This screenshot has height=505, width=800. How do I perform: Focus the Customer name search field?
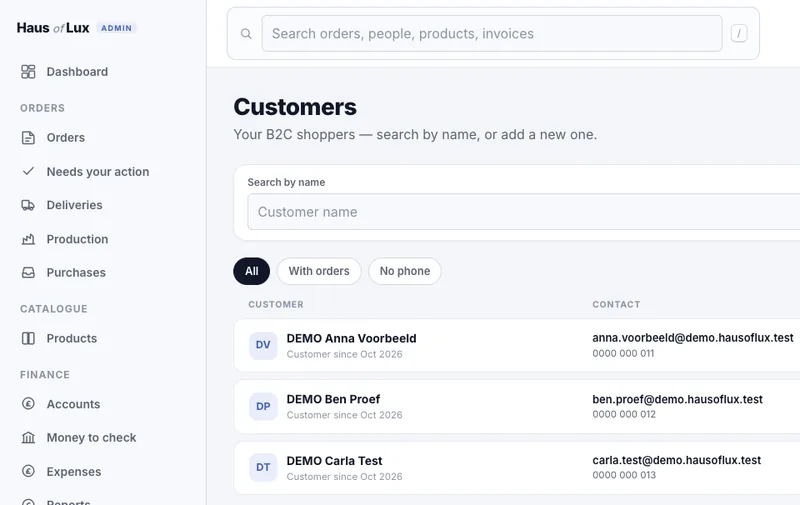(523, 212)
